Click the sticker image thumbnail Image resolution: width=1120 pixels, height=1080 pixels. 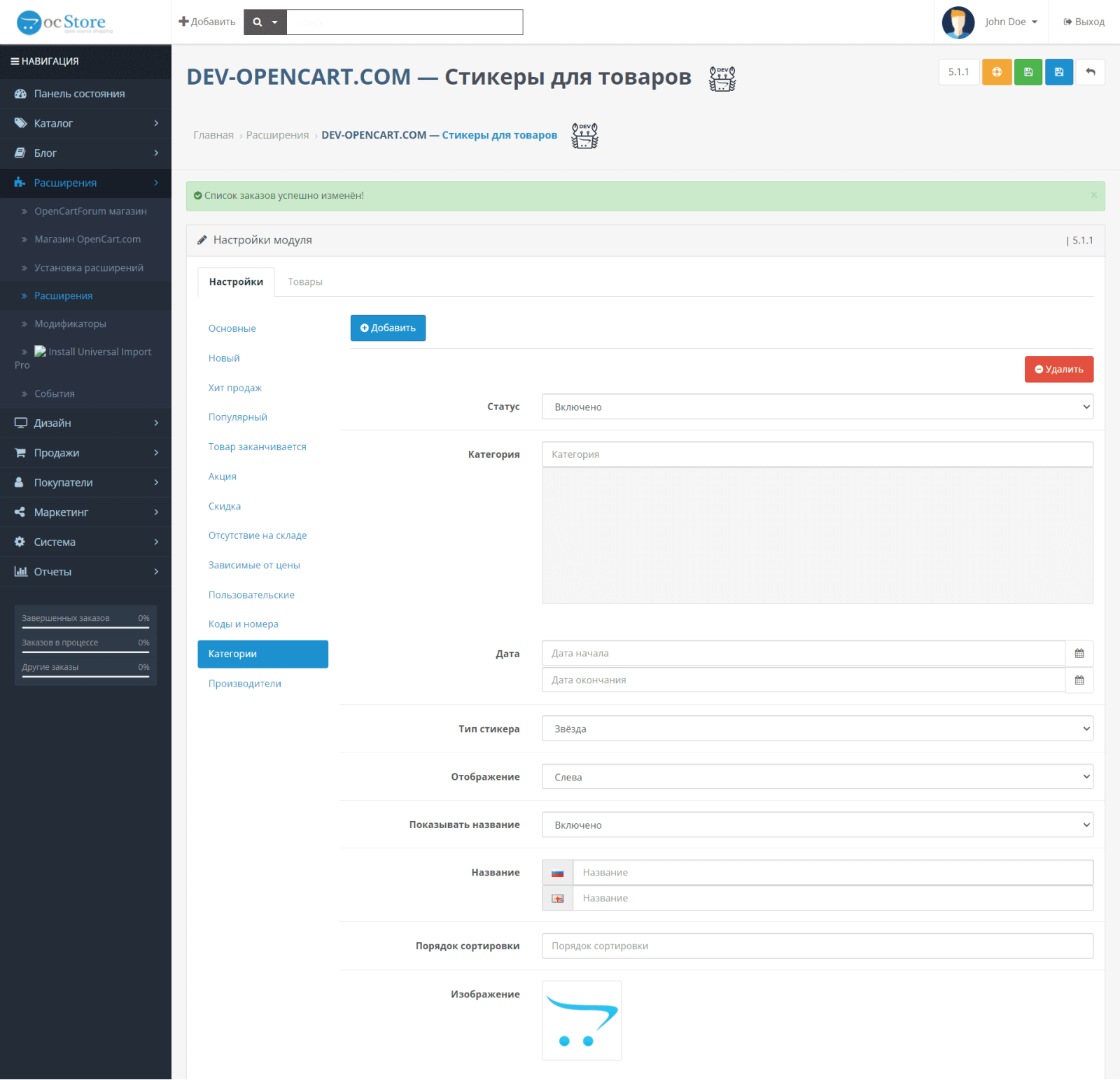(x=581, y=1021)
